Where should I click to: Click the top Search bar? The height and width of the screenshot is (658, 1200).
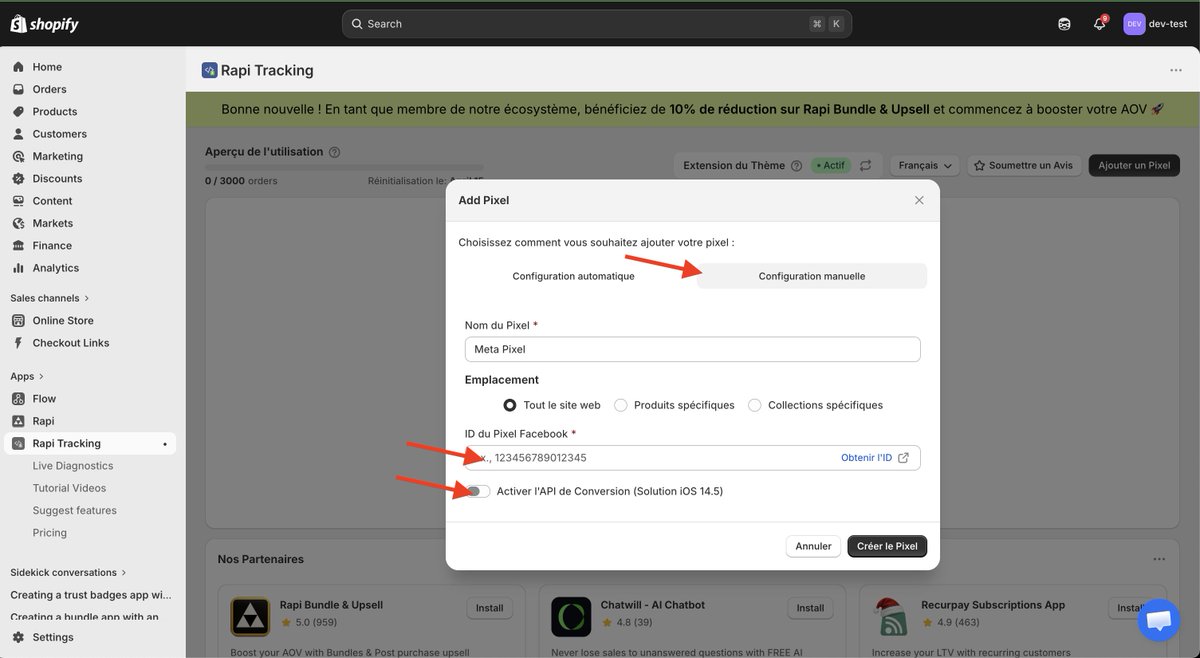pyautogui.click(x=597, y=24)
